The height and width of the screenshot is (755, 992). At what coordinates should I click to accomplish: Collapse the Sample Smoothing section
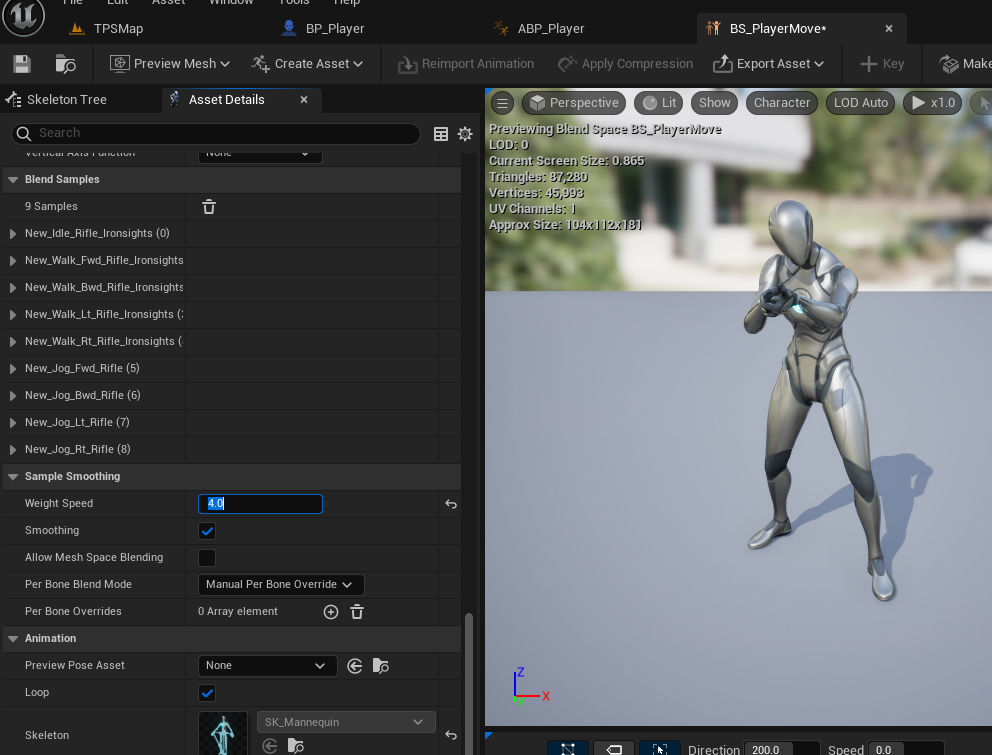pyautogui.click(x=13, y=477)
